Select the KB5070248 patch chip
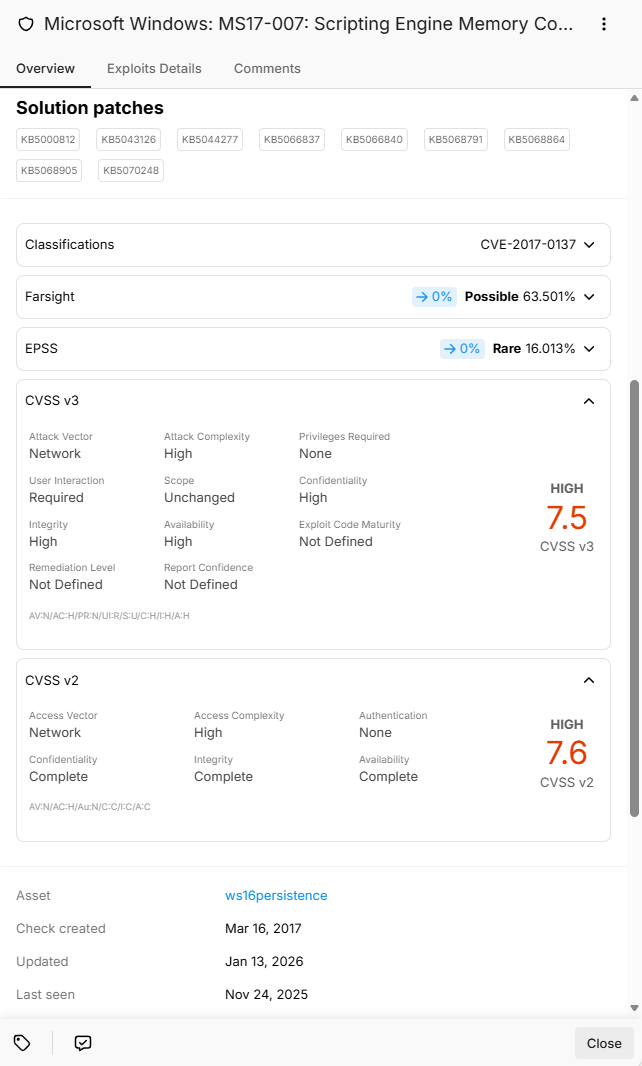Viewport: 642px width, 1066px height. click(x=131, y=171)
